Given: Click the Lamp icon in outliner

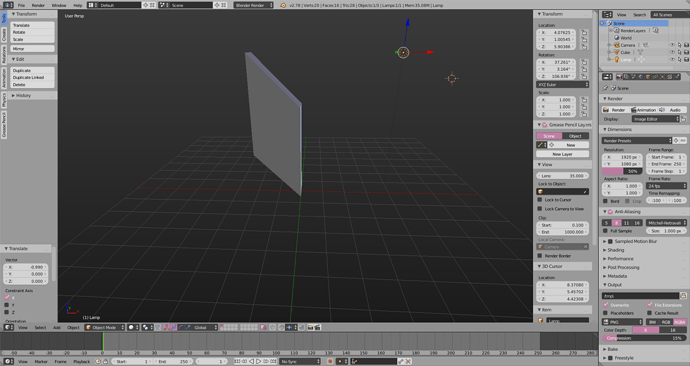Looking at the screenshot, I should coord(617,59).
